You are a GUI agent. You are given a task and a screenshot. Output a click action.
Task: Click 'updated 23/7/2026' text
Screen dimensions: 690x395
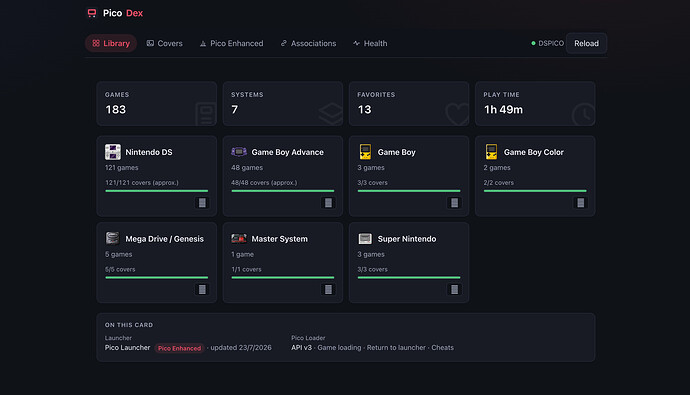click(x=241, y=347)
